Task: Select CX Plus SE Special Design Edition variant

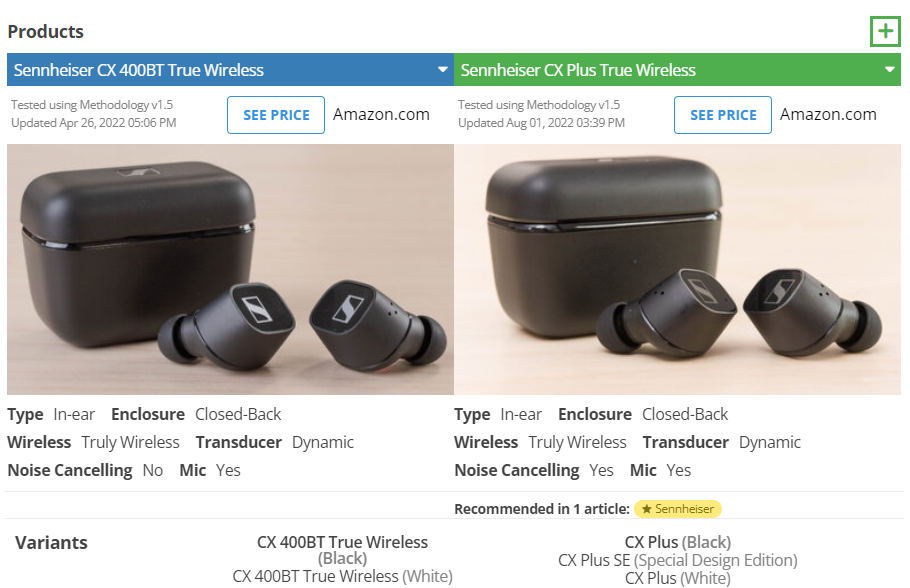Action: click(677, 560)
